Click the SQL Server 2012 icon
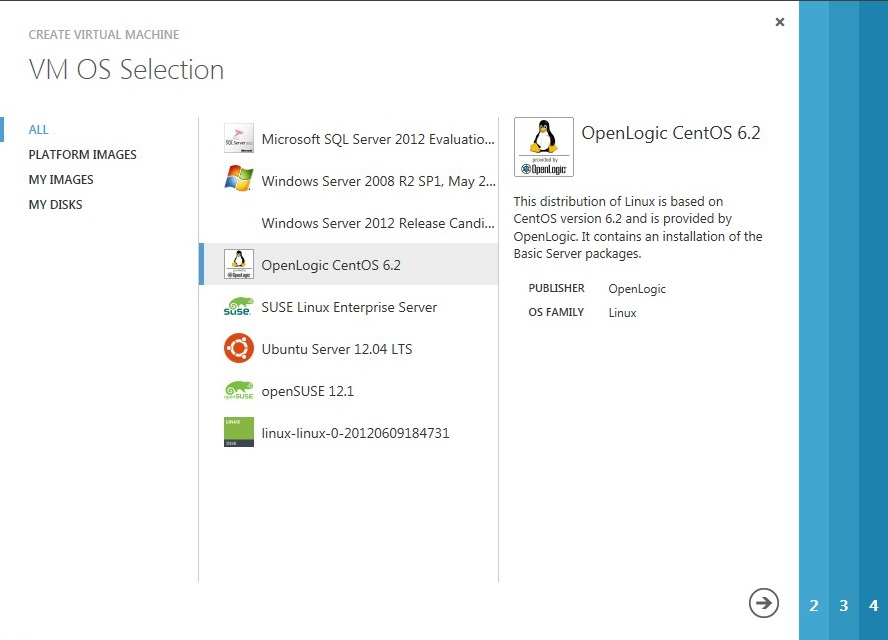The width and height of the screenshot is (888, 640). coord(239,139)
